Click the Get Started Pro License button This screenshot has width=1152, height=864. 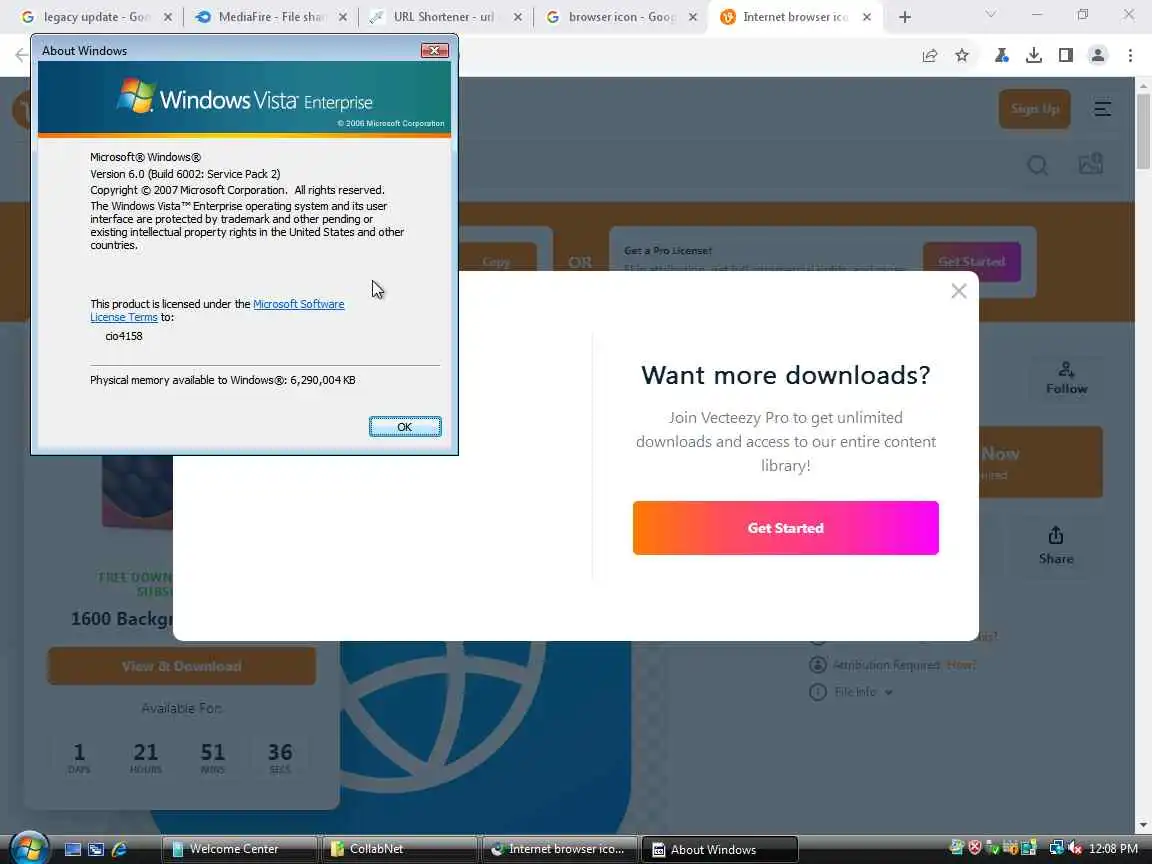(971, 262)
